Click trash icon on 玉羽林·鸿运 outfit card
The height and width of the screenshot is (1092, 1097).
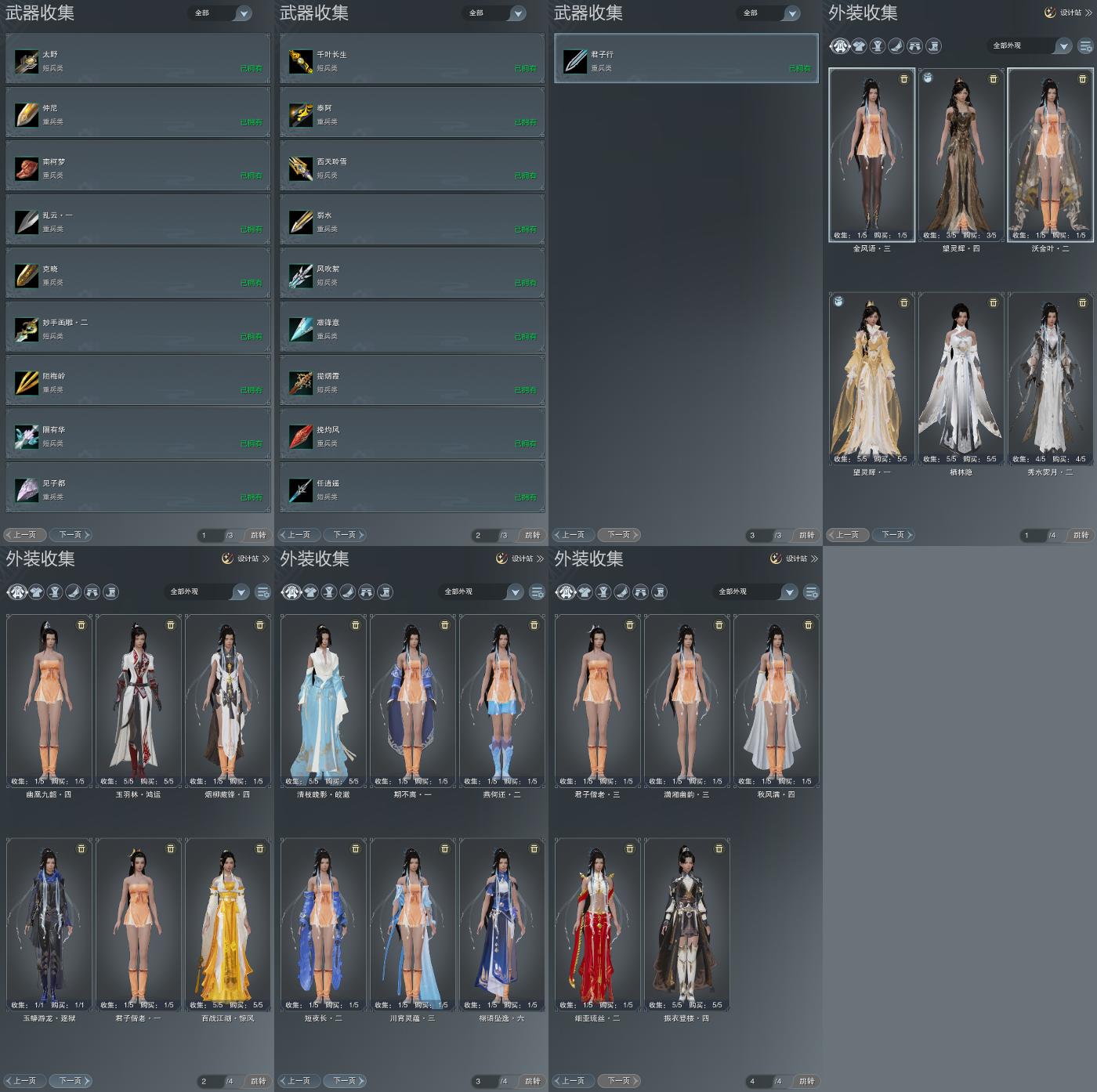coord(171,625)
